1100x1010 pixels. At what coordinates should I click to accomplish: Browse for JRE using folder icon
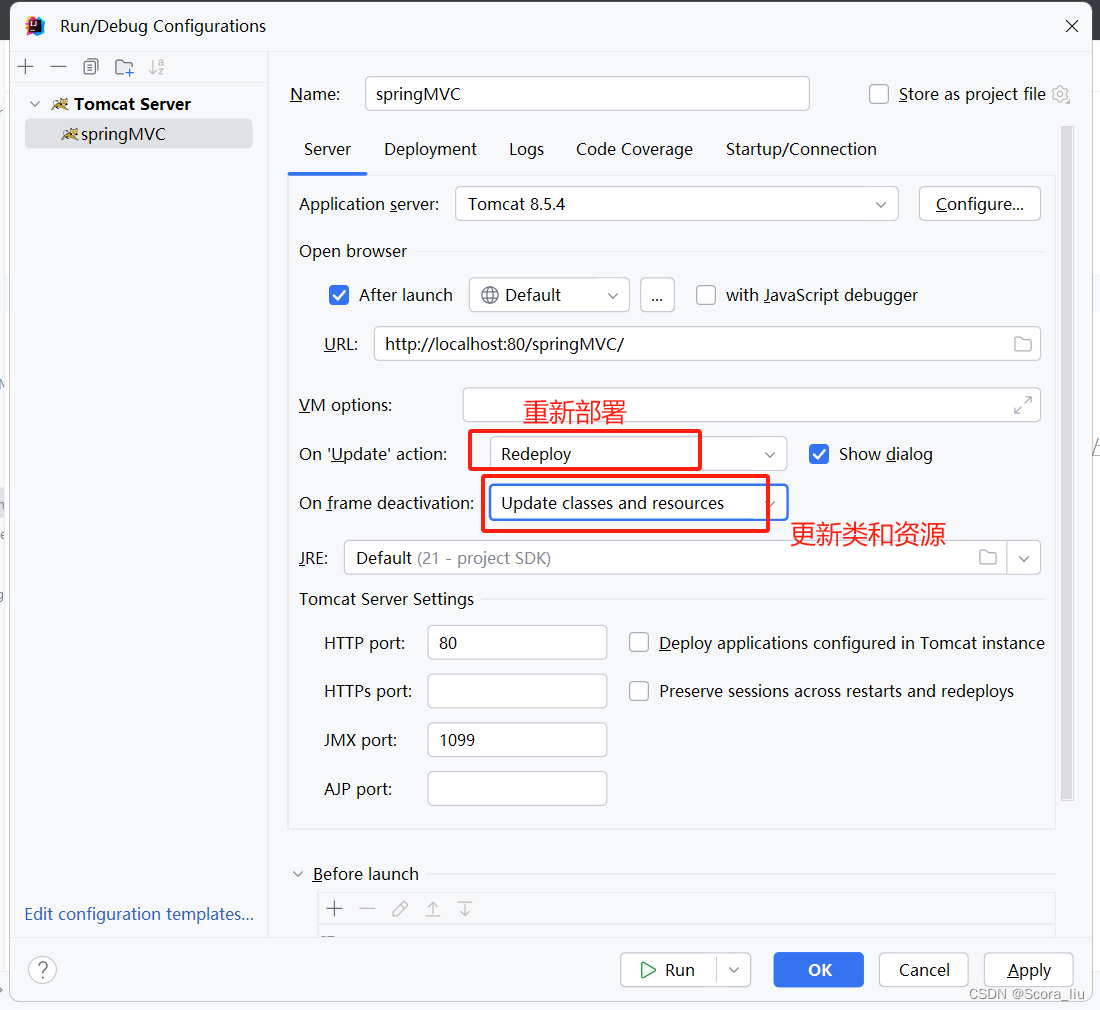[x=988, y=558]
